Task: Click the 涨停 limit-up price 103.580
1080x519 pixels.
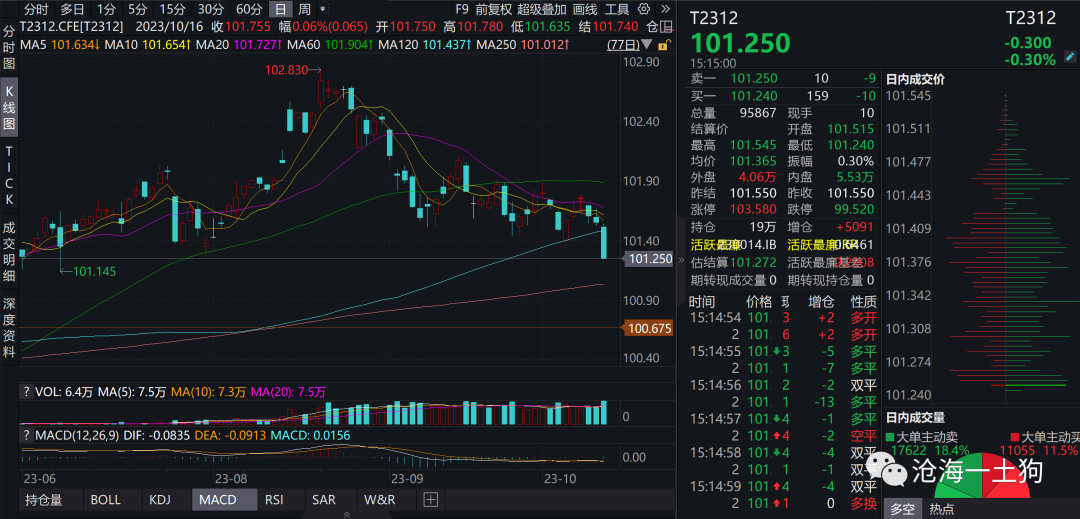Action: (x=754, y=209)
